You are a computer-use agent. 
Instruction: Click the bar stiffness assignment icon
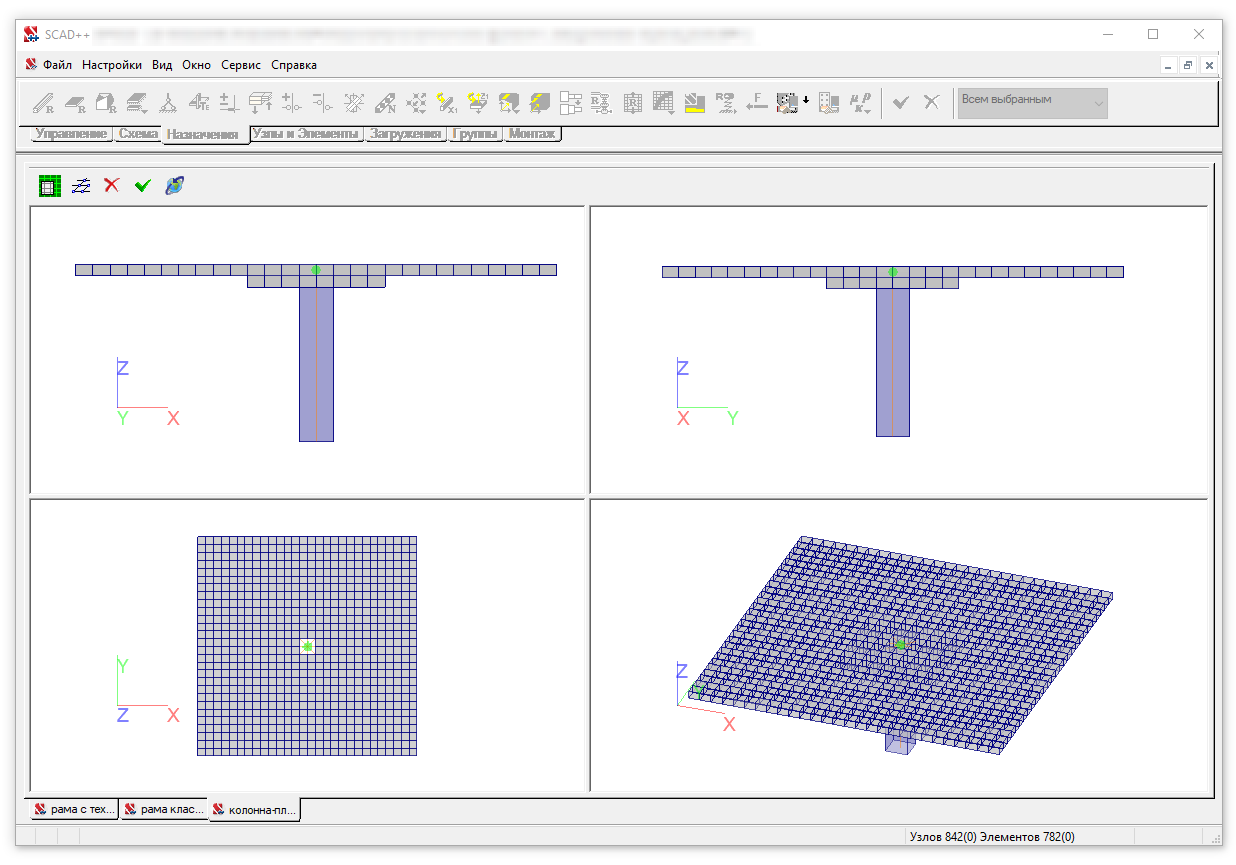coord(44,102)
